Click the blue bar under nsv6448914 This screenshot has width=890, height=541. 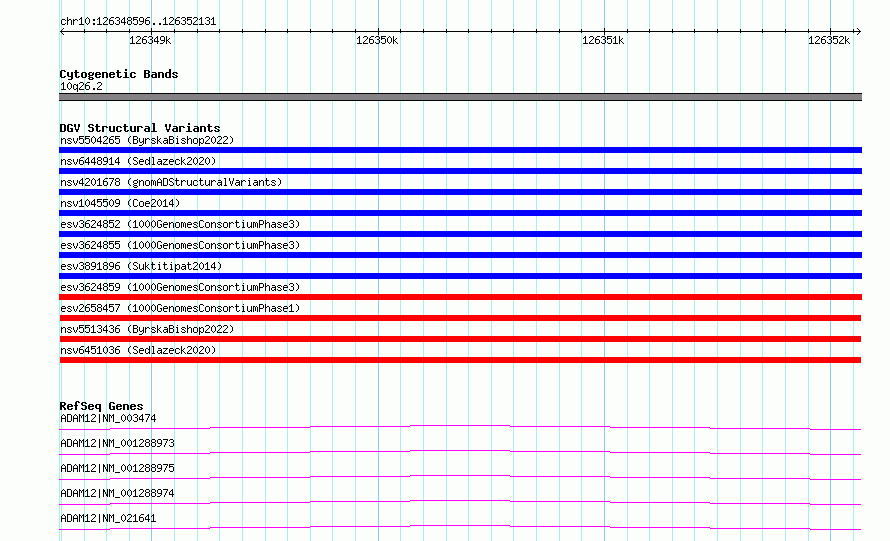(x=460, y=171)
